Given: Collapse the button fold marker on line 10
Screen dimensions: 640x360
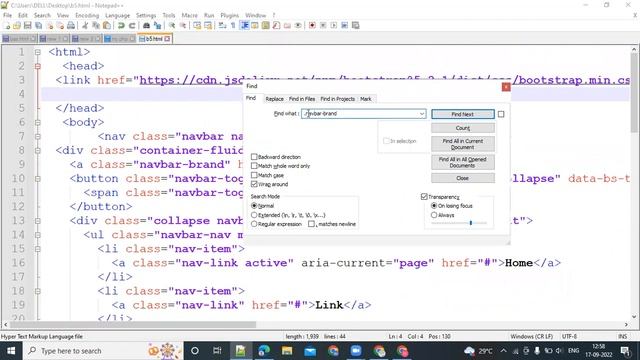Looking at the screenshot, I should click(x=38, y=179).
